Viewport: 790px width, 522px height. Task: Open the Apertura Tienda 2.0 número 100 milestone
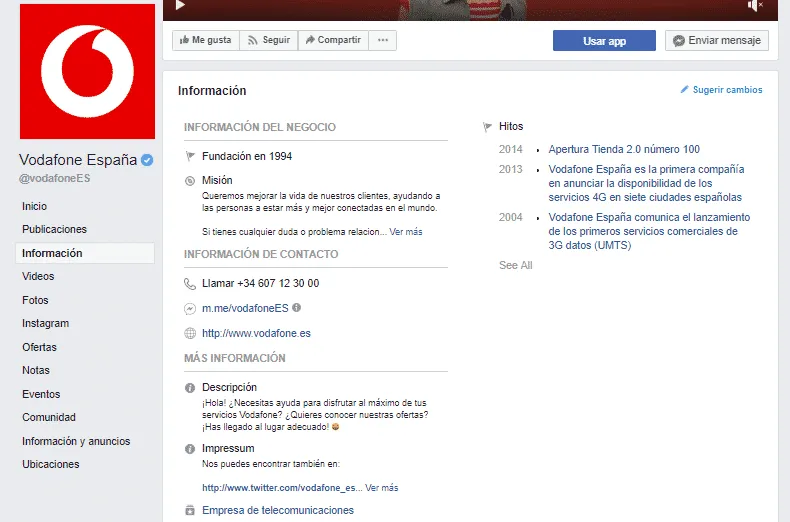624,149
